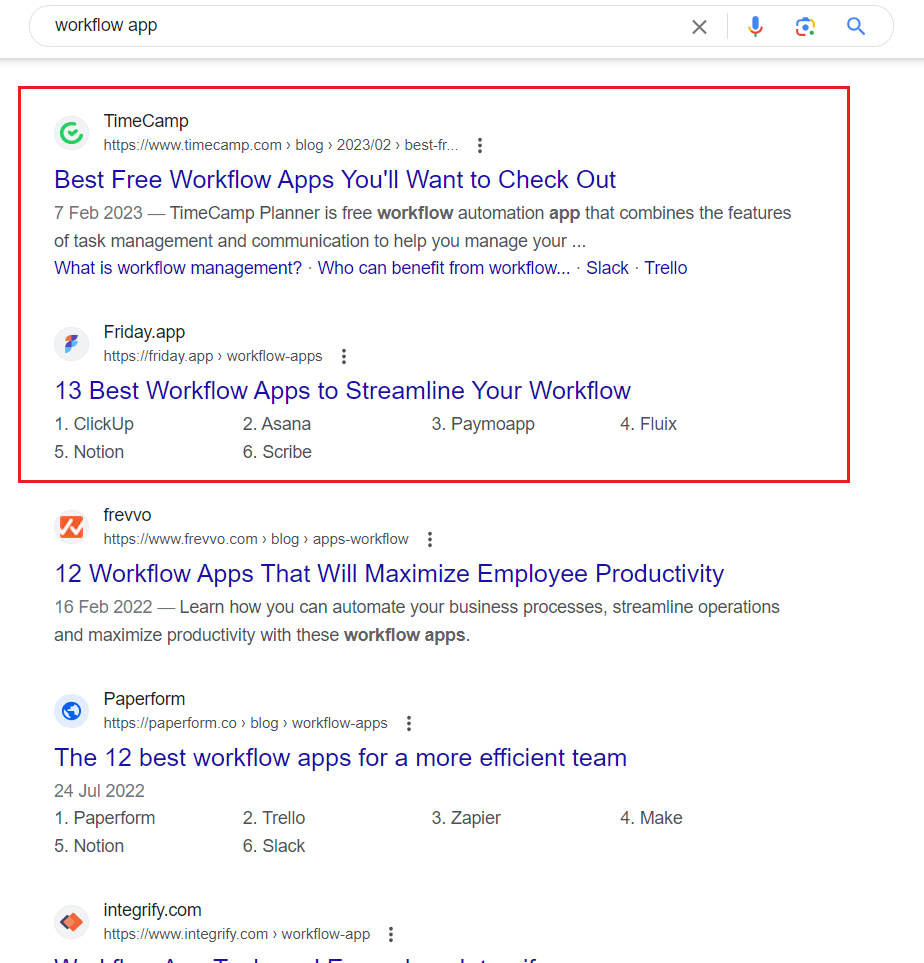
Task: Open the three-dot menu for the frevvo result
Action: click(x=430, y=540)
